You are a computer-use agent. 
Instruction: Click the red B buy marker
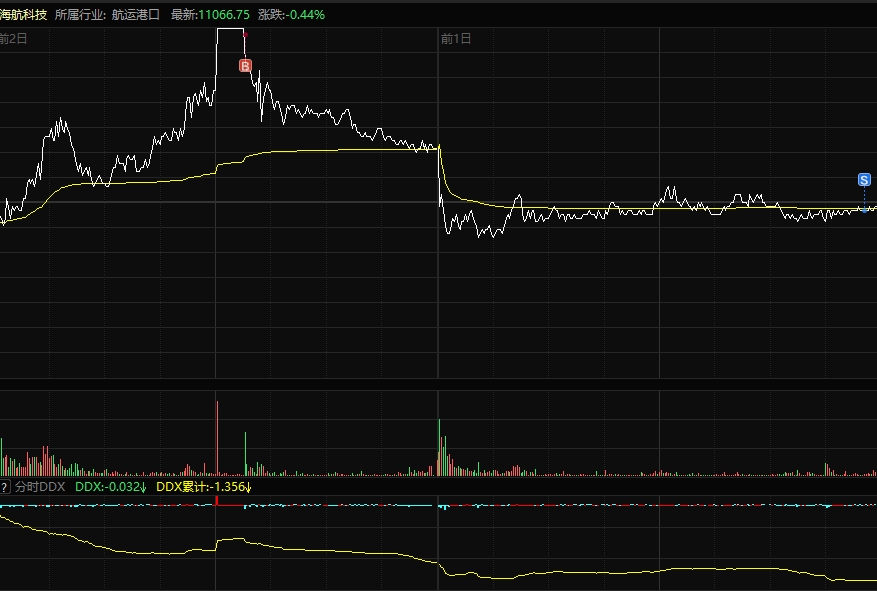pyautogui.click(x=245, y=66)
